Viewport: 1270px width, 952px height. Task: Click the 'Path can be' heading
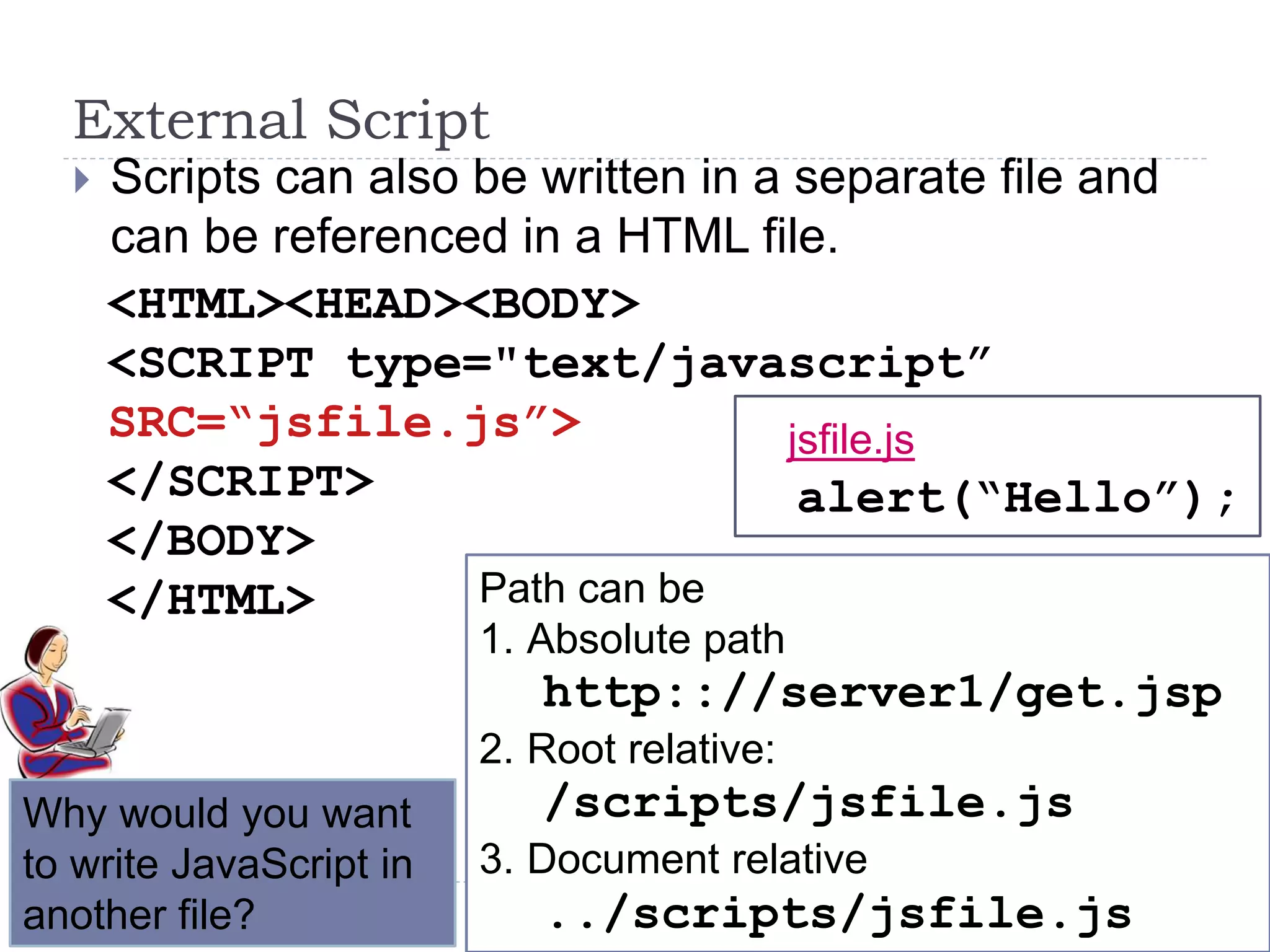click(592, 588)
